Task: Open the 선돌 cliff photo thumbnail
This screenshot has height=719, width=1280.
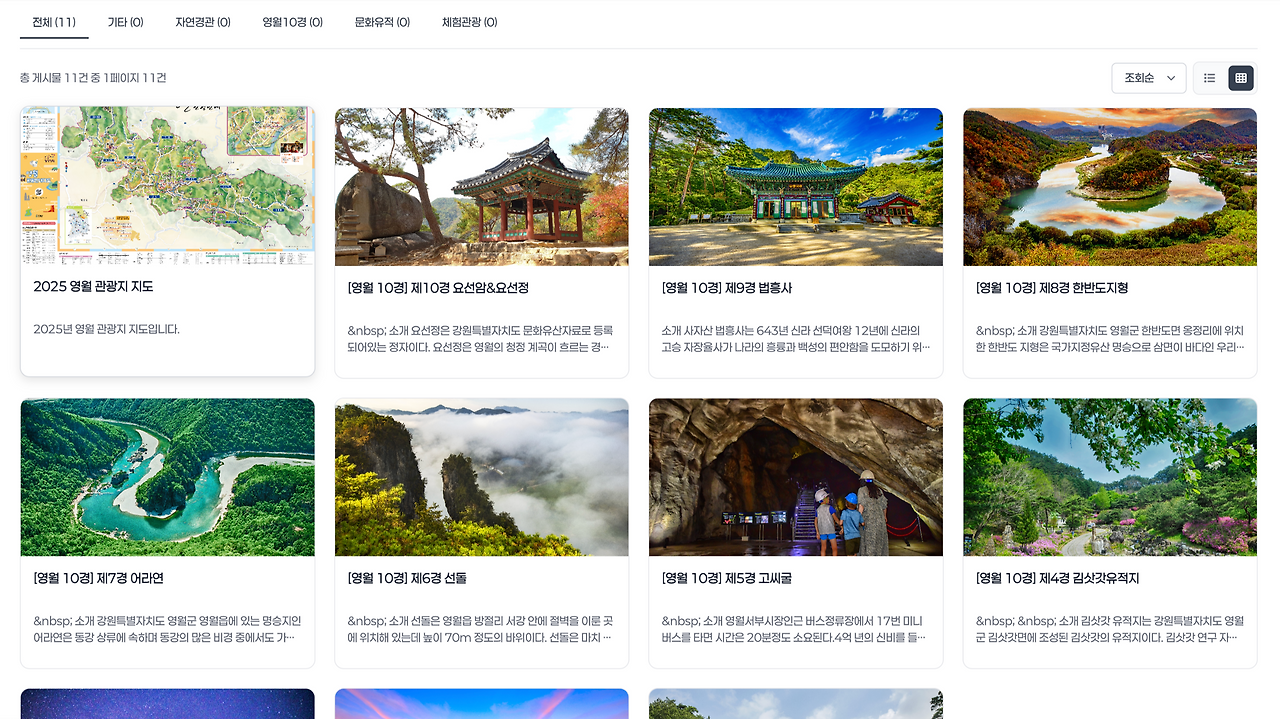Action: tap(482, 477)
